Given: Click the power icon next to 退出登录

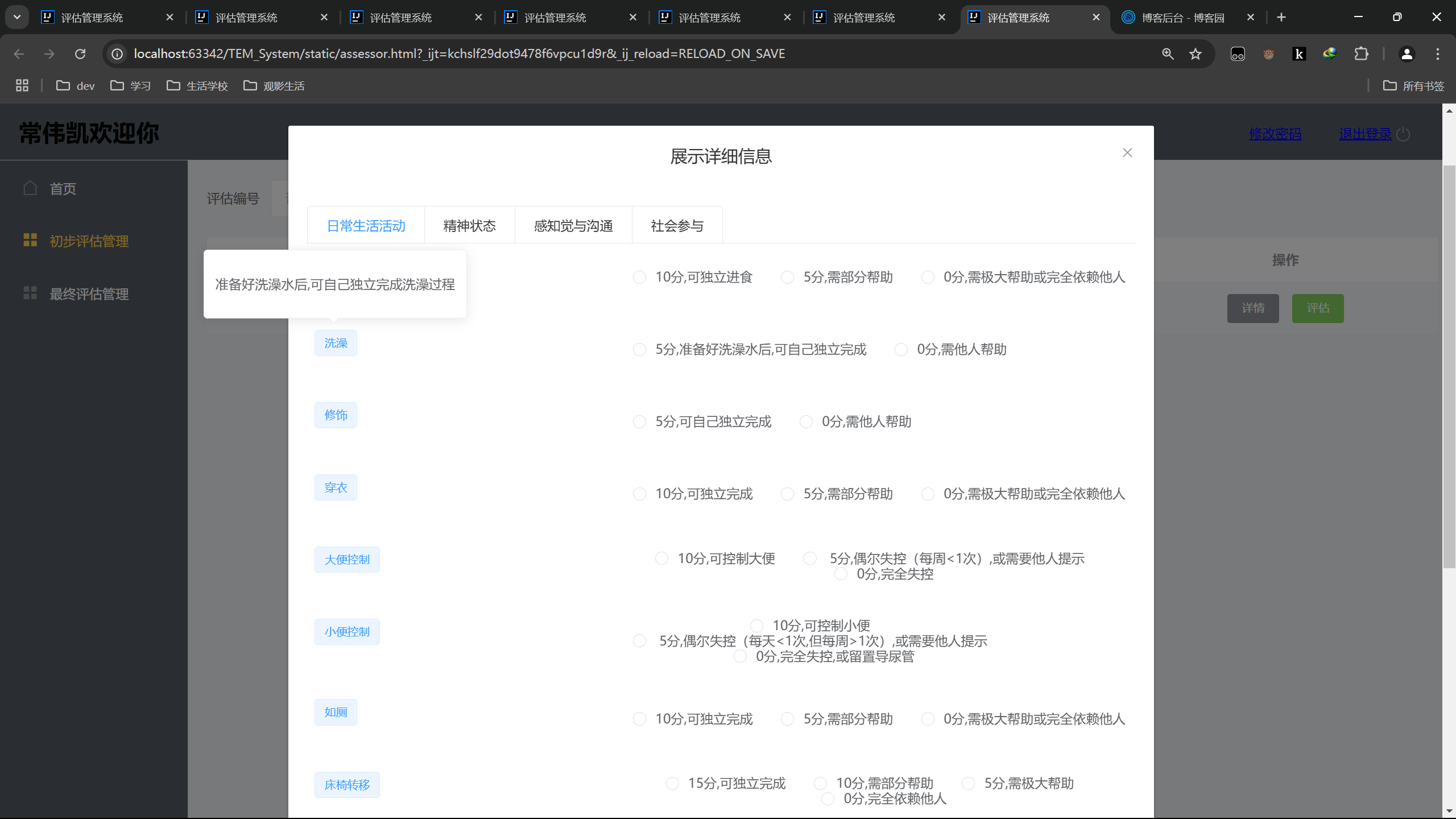Looking at the screenshot, I should 1404,134.
